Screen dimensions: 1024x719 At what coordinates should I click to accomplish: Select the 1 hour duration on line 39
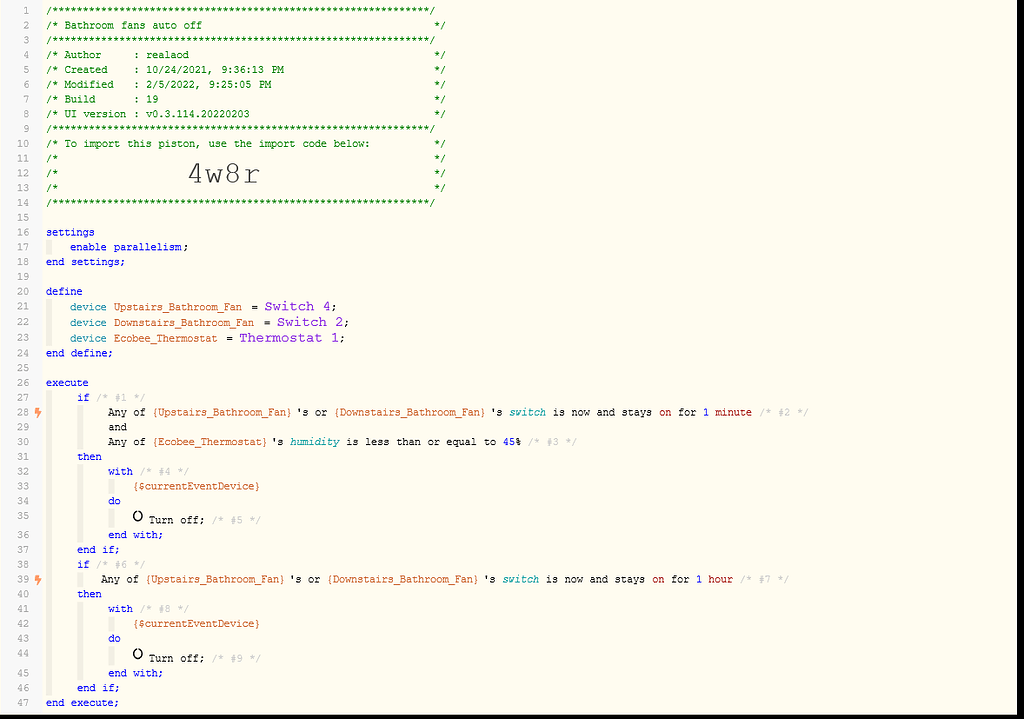(716, 578)
